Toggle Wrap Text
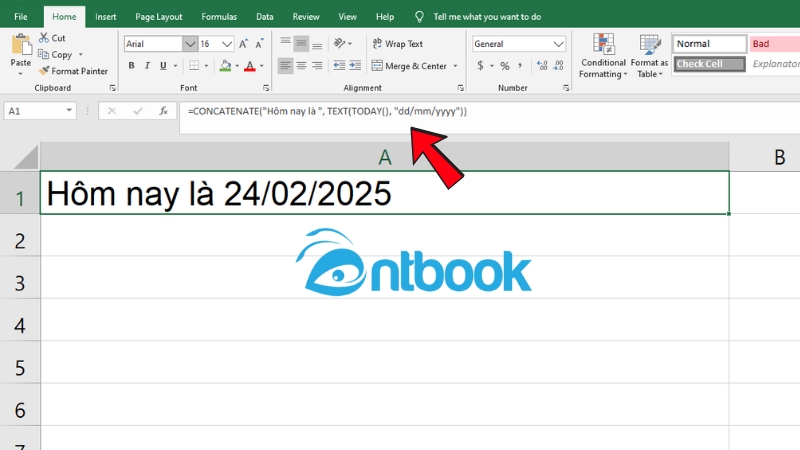 tap(398, 44)
